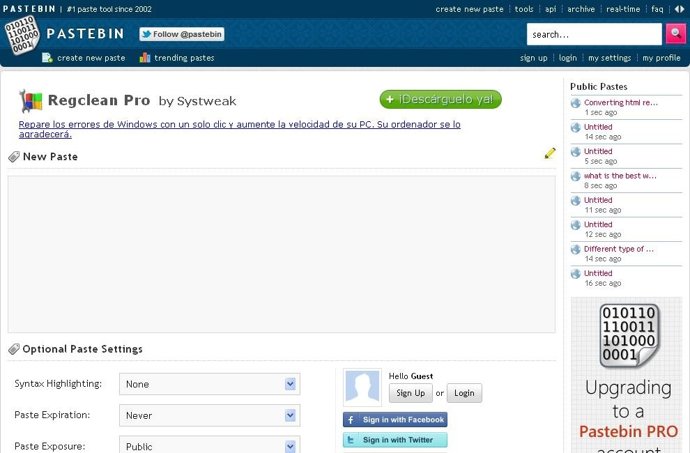Open the Paste Exposure dropdown
Screen dimensions: 690x453
[x=209, y=445]
